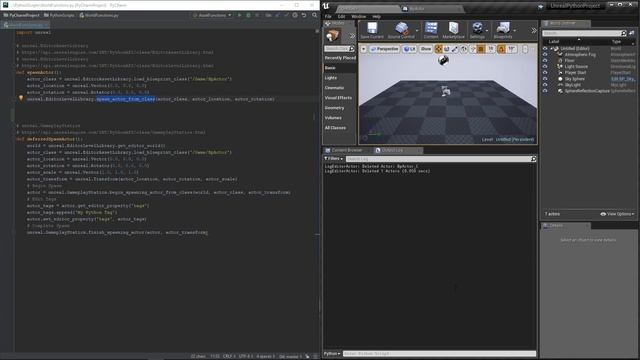Screen dimensions: 640x360
Task: Click the Search Everywhere icon in PyCharm
Action: (315, 15)
